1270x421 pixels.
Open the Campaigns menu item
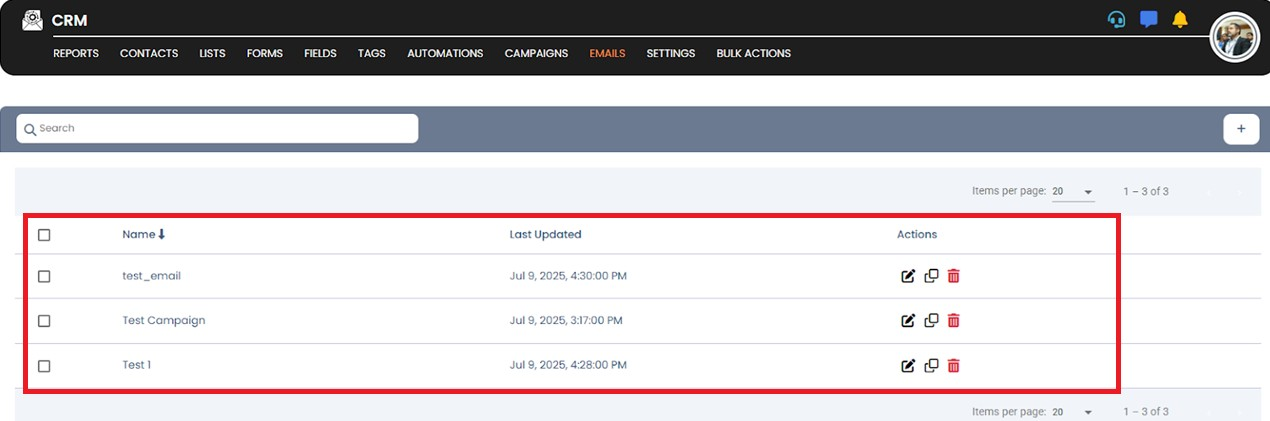(x=536, y=53)
